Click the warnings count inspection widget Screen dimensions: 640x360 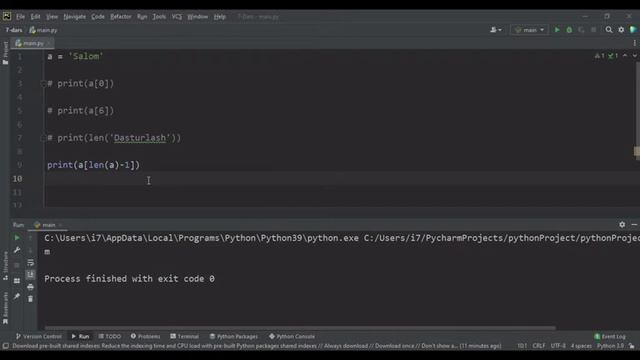(600, 56)
